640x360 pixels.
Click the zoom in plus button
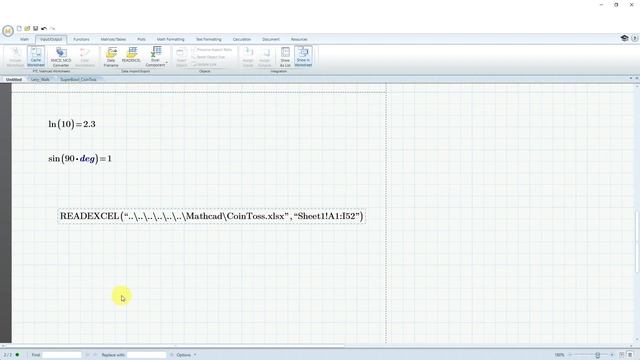coord(612,355)
